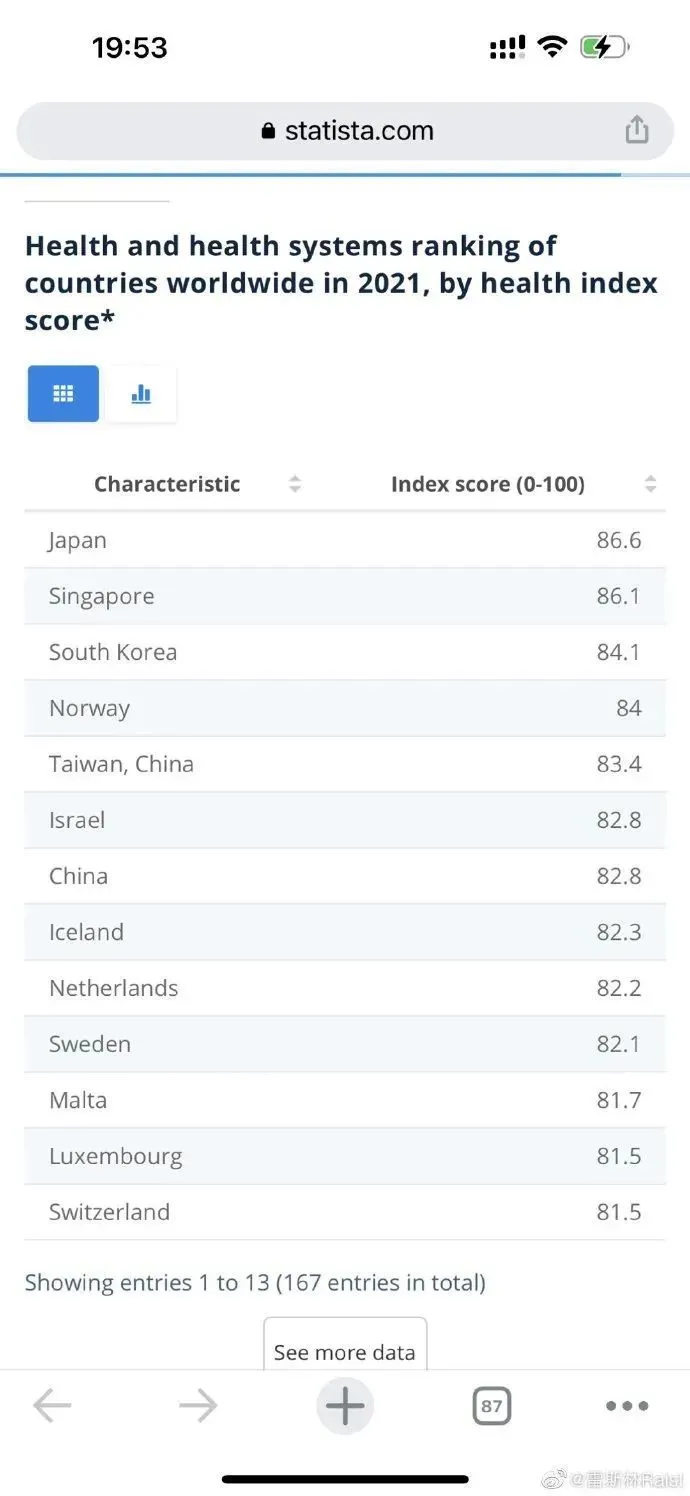Sort by Characteristic column arrows
The image size is (690, 1496).
294,484
